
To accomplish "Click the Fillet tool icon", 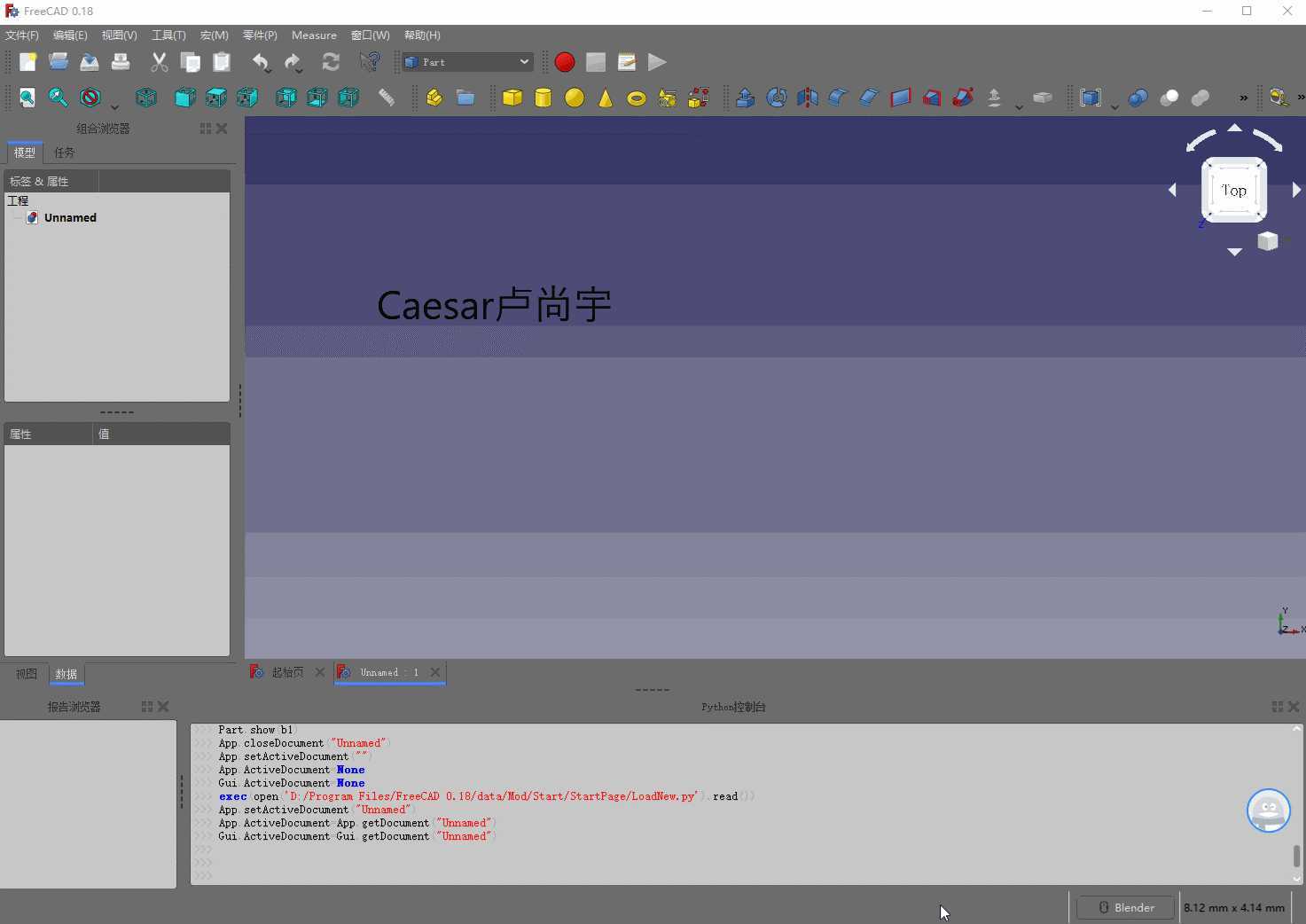I will click(839, 98).
